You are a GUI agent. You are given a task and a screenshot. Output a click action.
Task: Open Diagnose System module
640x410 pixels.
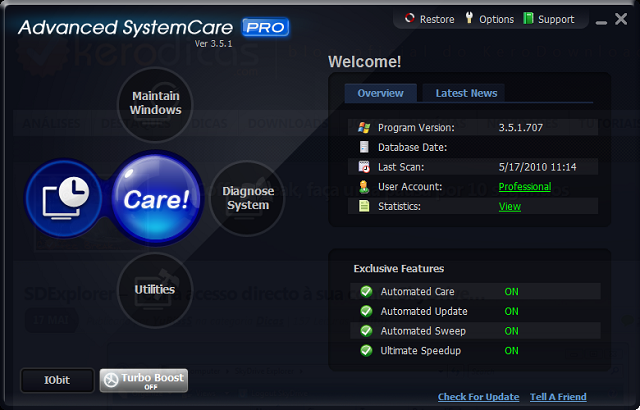pyautogui.click(x=248, y=198)
